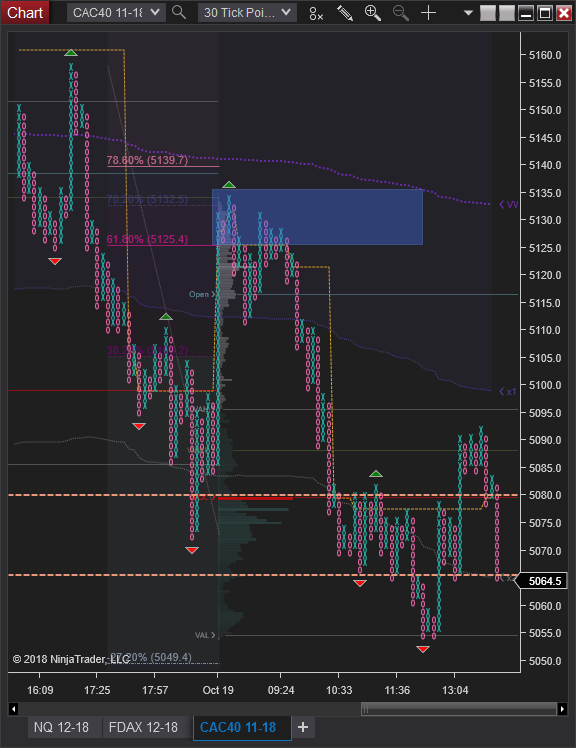The width and height of the screenshot is (576, 748).
Task: Click the 5064.5 current price marker
Action: pyautogui.click(x=544, y=581)
